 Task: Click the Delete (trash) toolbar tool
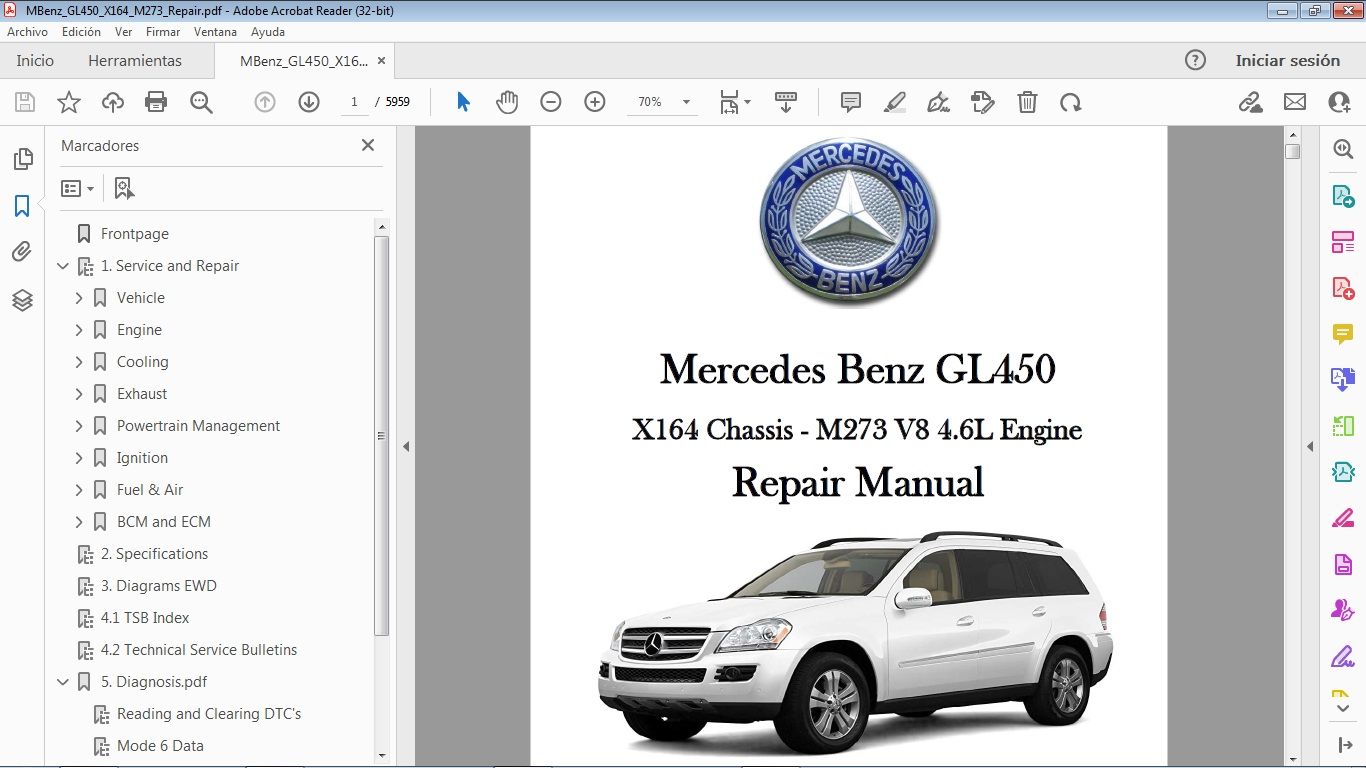click(1027, 101)
